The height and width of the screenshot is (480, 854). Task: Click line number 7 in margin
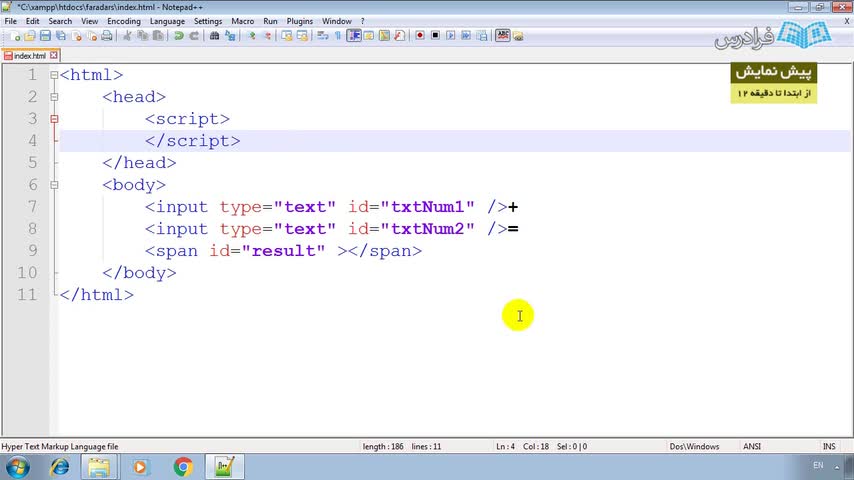[33, 207]
